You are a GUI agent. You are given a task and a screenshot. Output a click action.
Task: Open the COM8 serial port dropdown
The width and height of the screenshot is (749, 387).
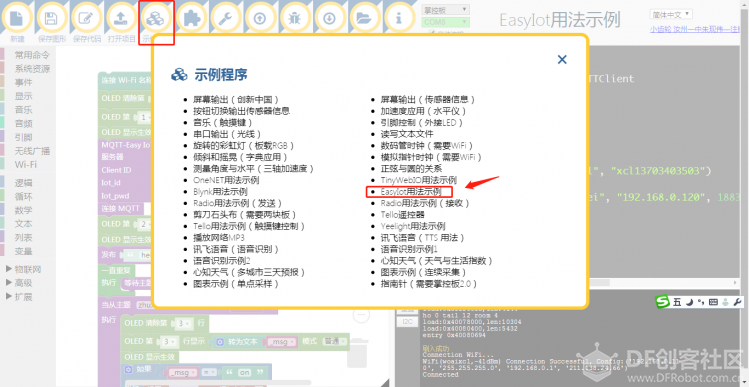pos(445,22)
